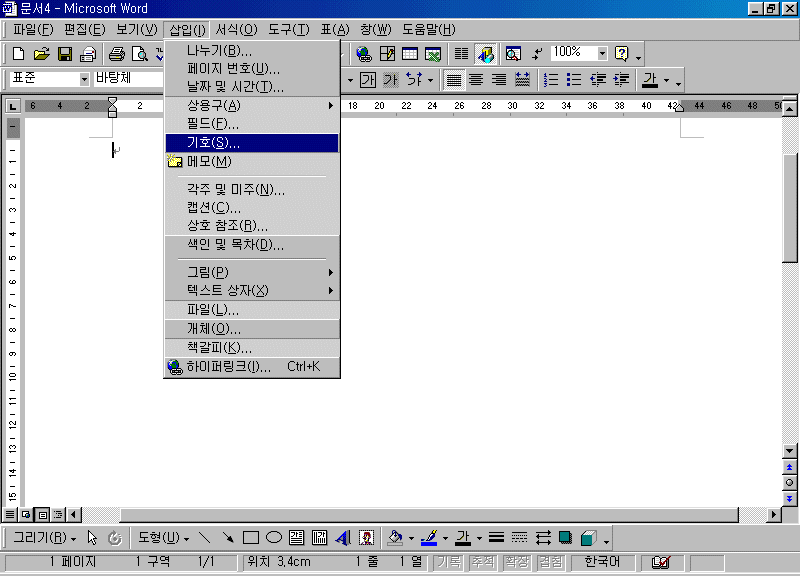This screenshot has width=800, height=576.
Task: Click the Free Rotate icon
Action: 115,538
